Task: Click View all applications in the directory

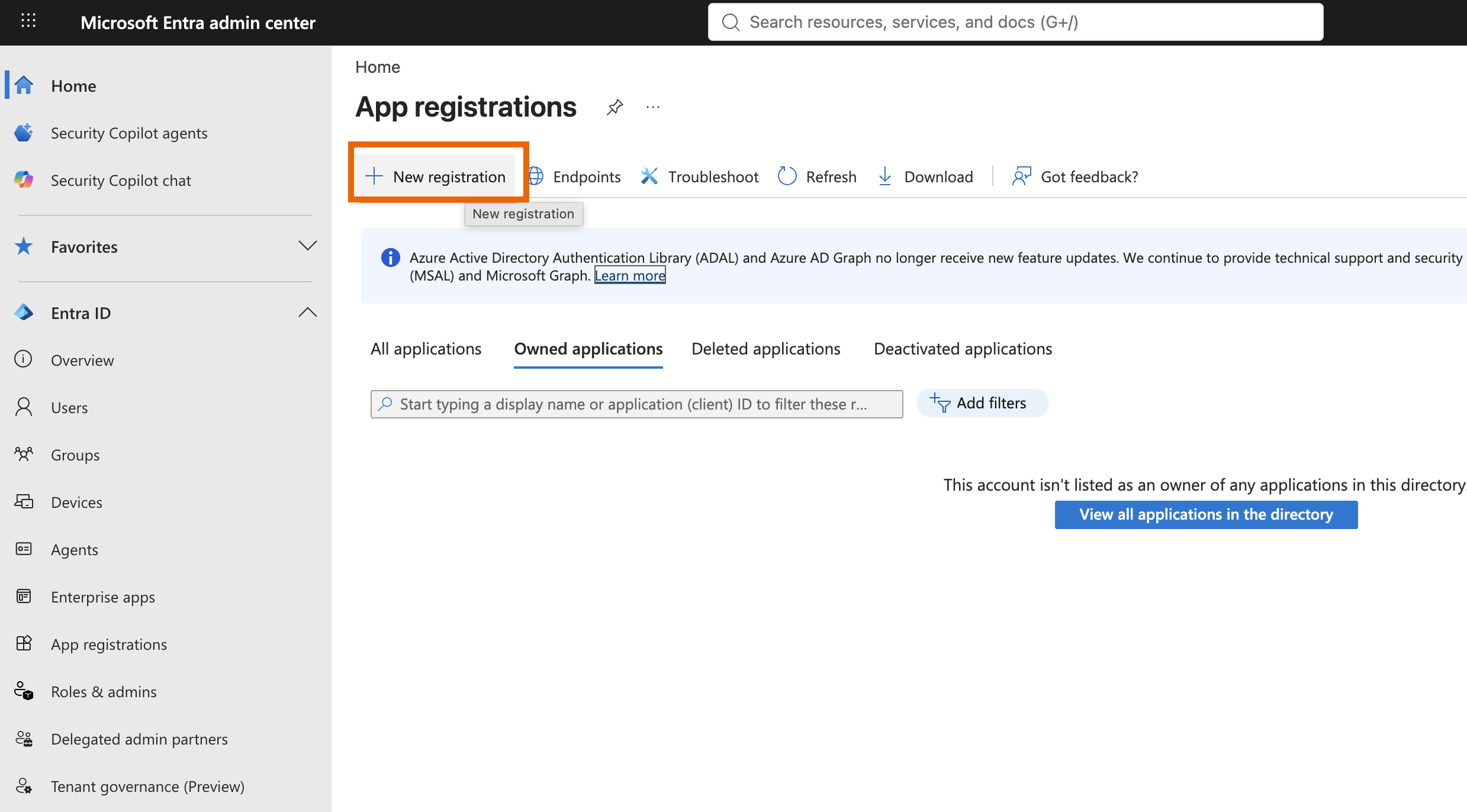Action: 1206,514
